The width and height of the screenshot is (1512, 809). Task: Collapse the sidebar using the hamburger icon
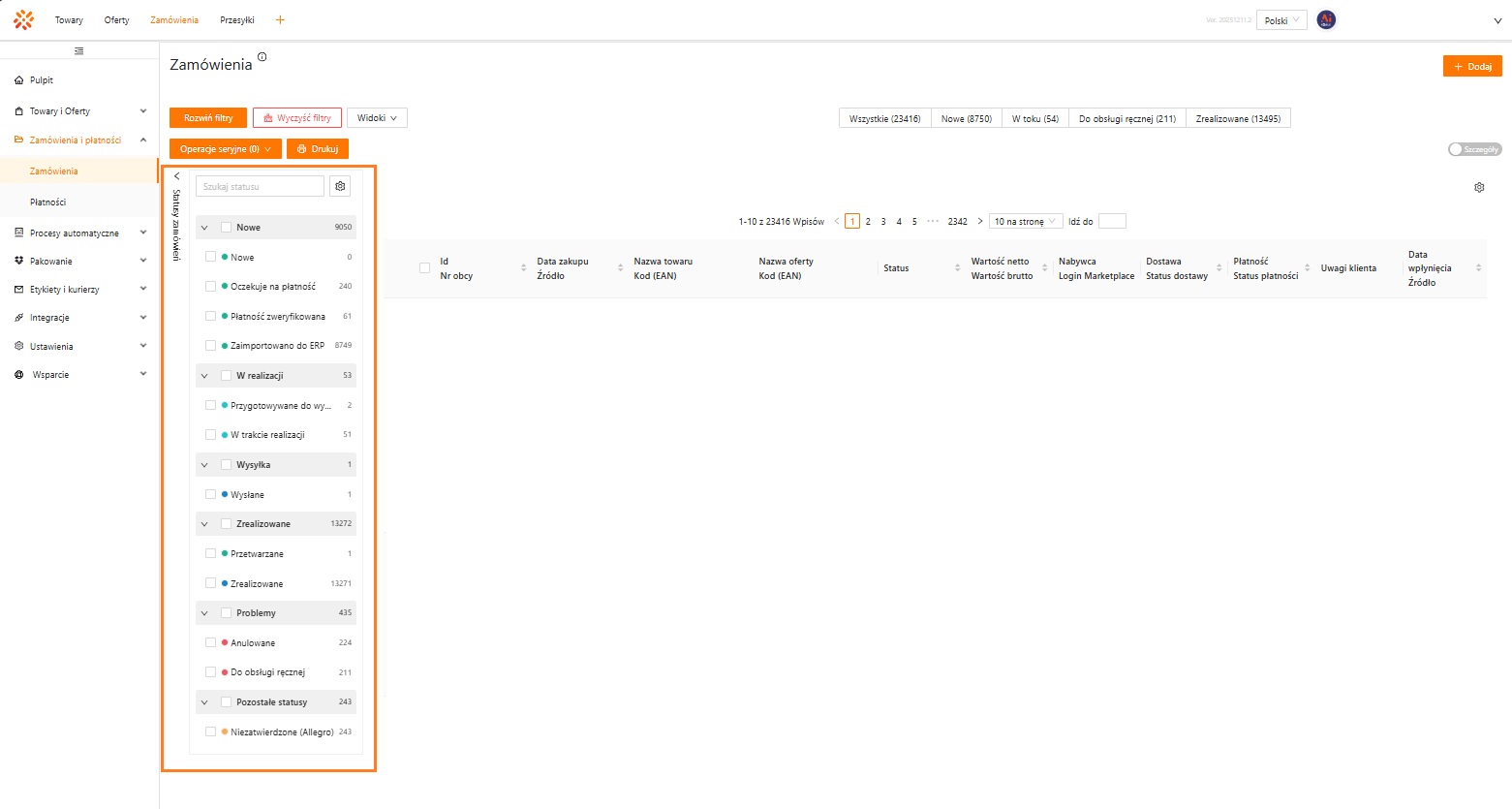pyautogui.click(x=79, y=51)
